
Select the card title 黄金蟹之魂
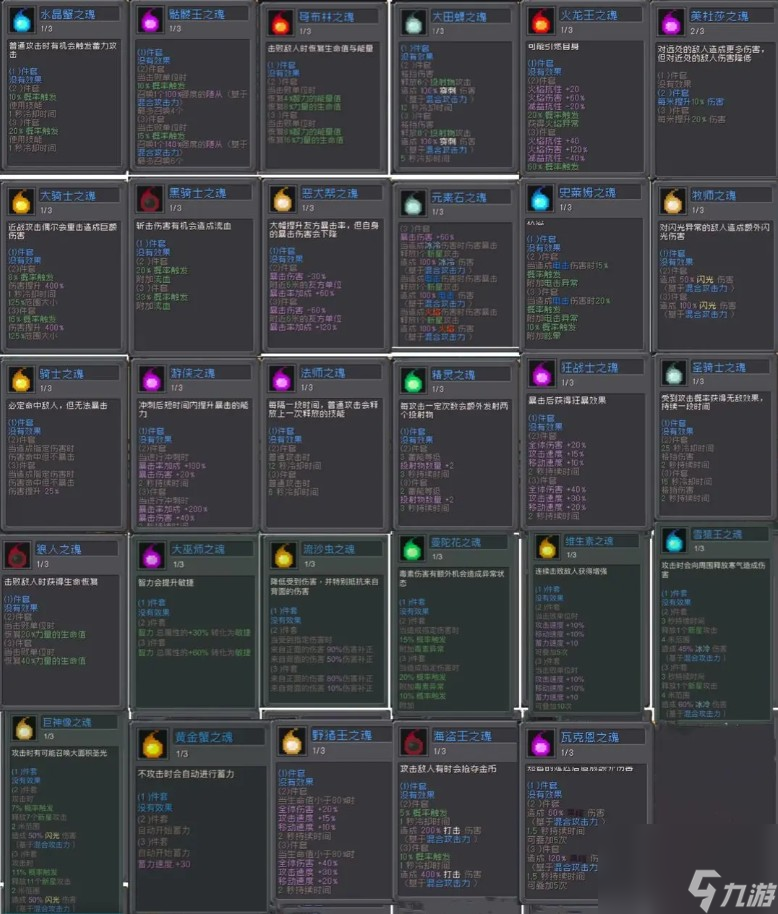pos(204,737)
